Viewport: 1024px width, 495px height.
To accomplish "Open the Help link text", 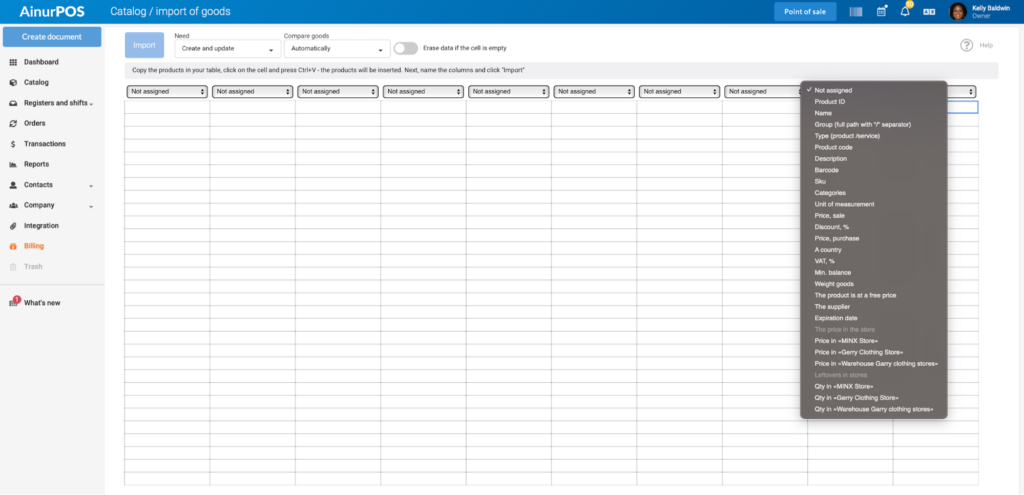I will [x=985, y=46].
